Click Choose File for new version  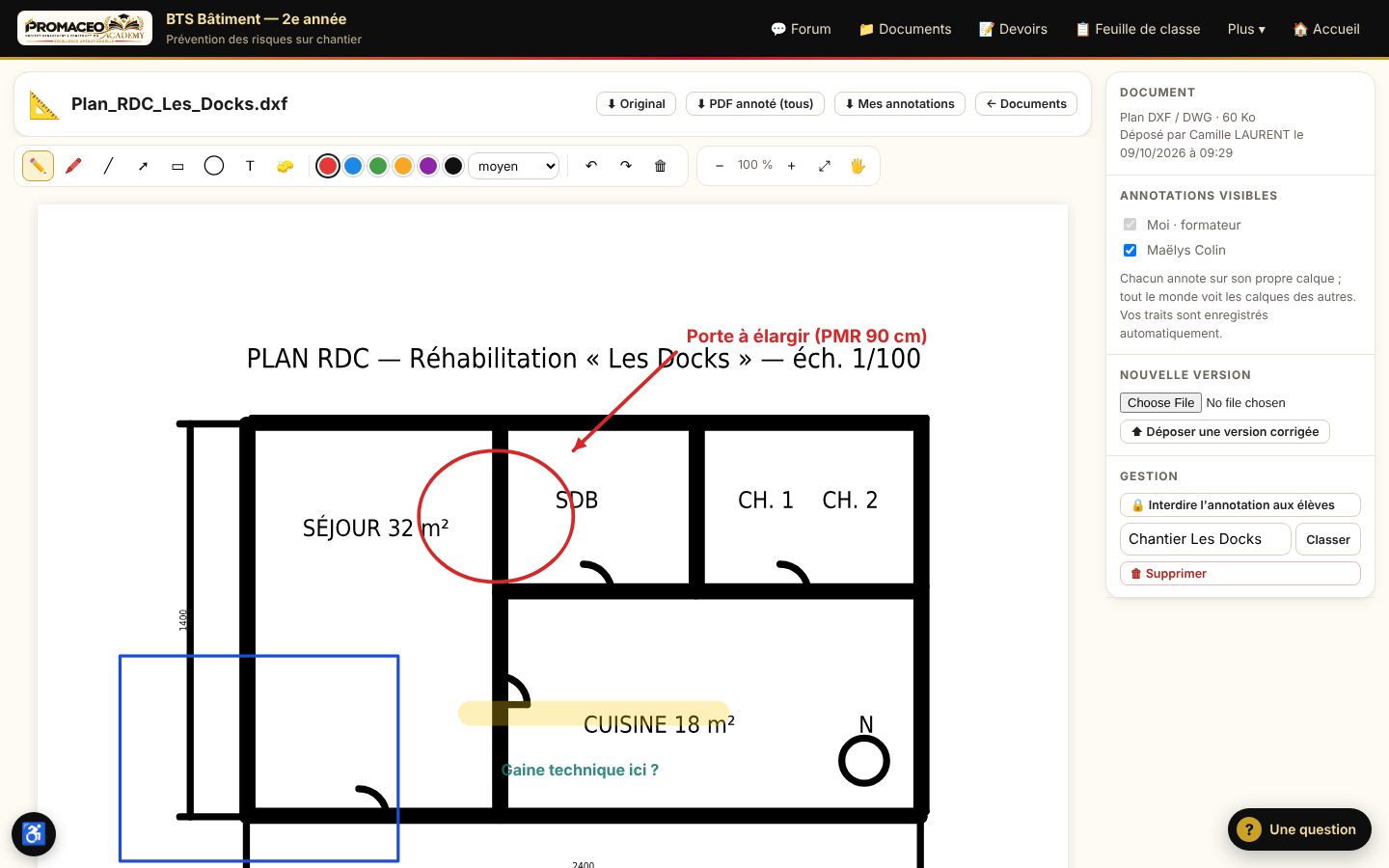pyautogui.click(x=1161, y=403)
